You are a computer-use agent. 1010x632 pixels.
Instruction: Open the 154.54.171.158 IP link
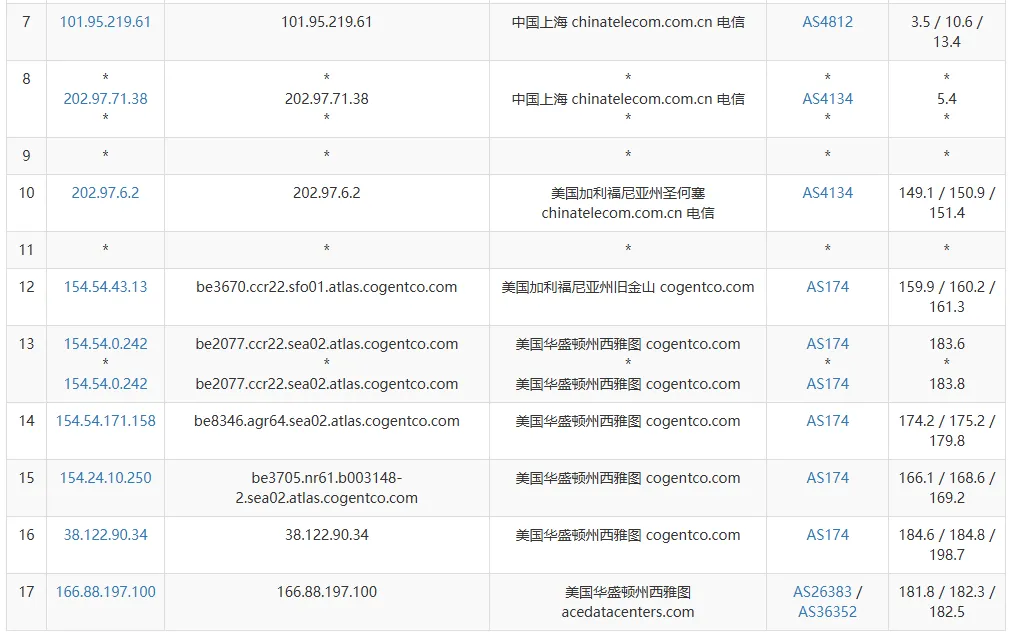pyautogui.click(x=104, y=421)
